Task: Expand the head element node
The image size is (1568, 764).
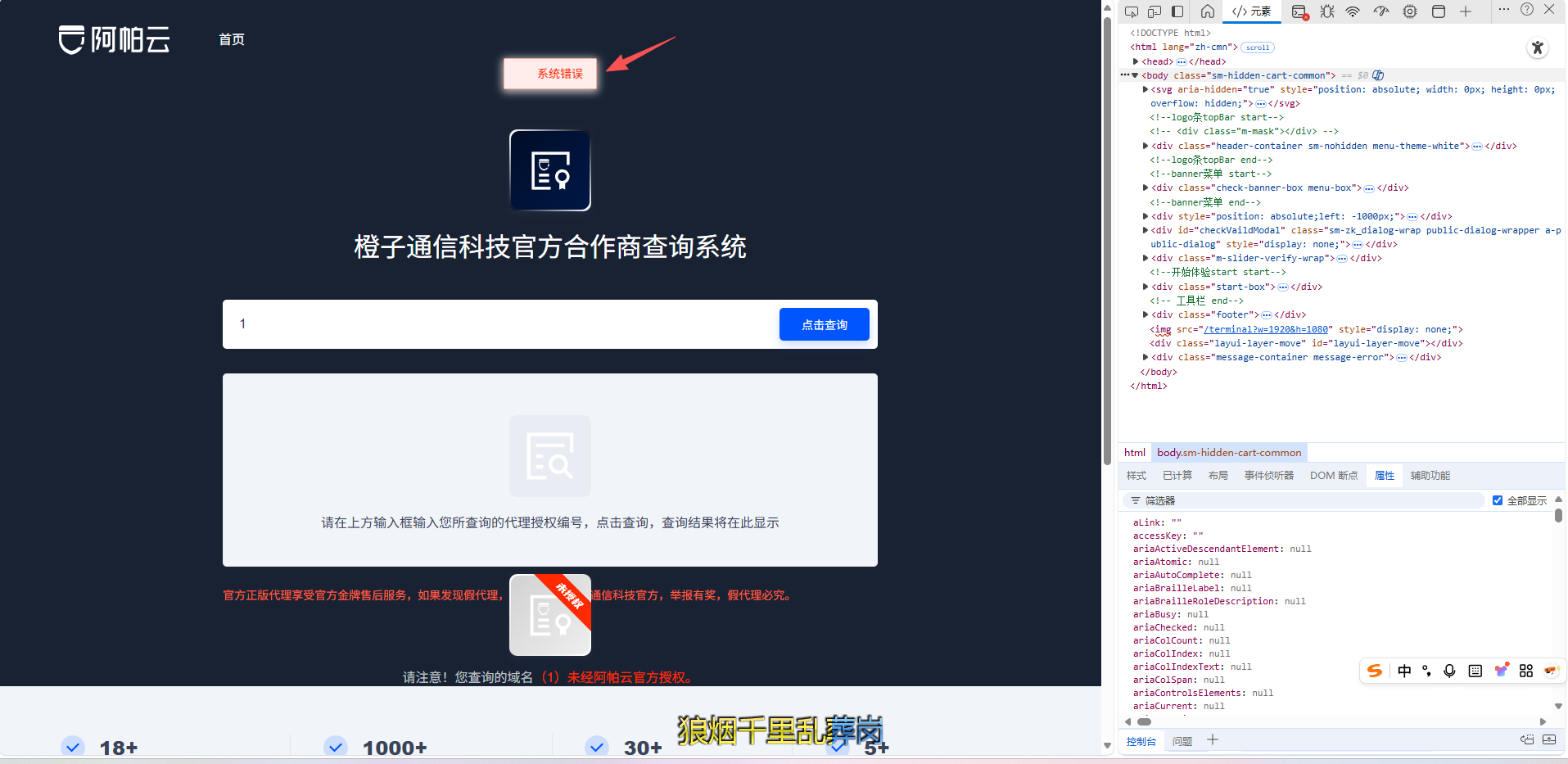Action: pos(1136,61)
